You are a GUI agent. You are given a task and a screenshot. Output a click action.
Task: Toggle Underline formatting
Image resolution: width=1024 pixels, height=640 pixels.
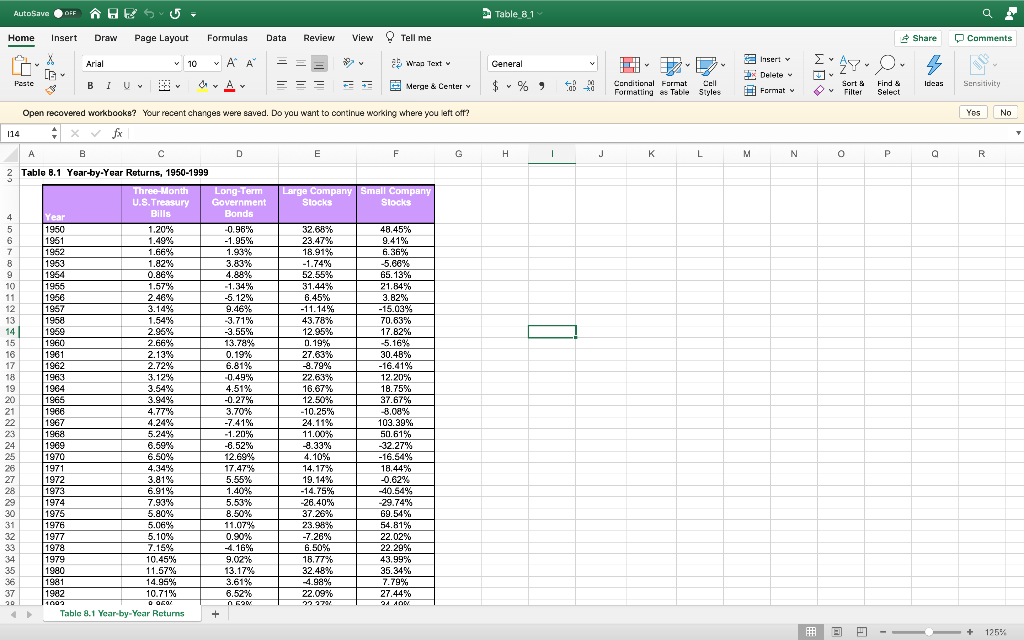coord(127,86)
